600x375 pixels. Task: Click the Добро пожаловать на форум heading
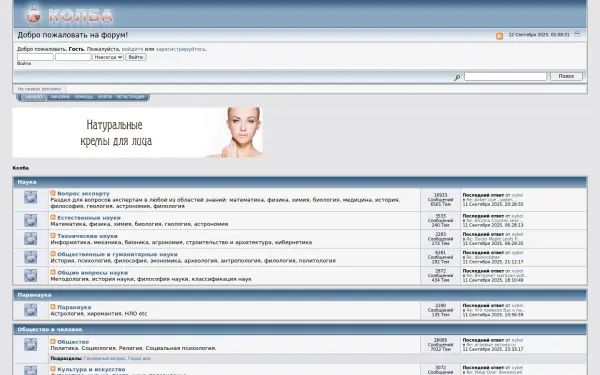[72, 35]
